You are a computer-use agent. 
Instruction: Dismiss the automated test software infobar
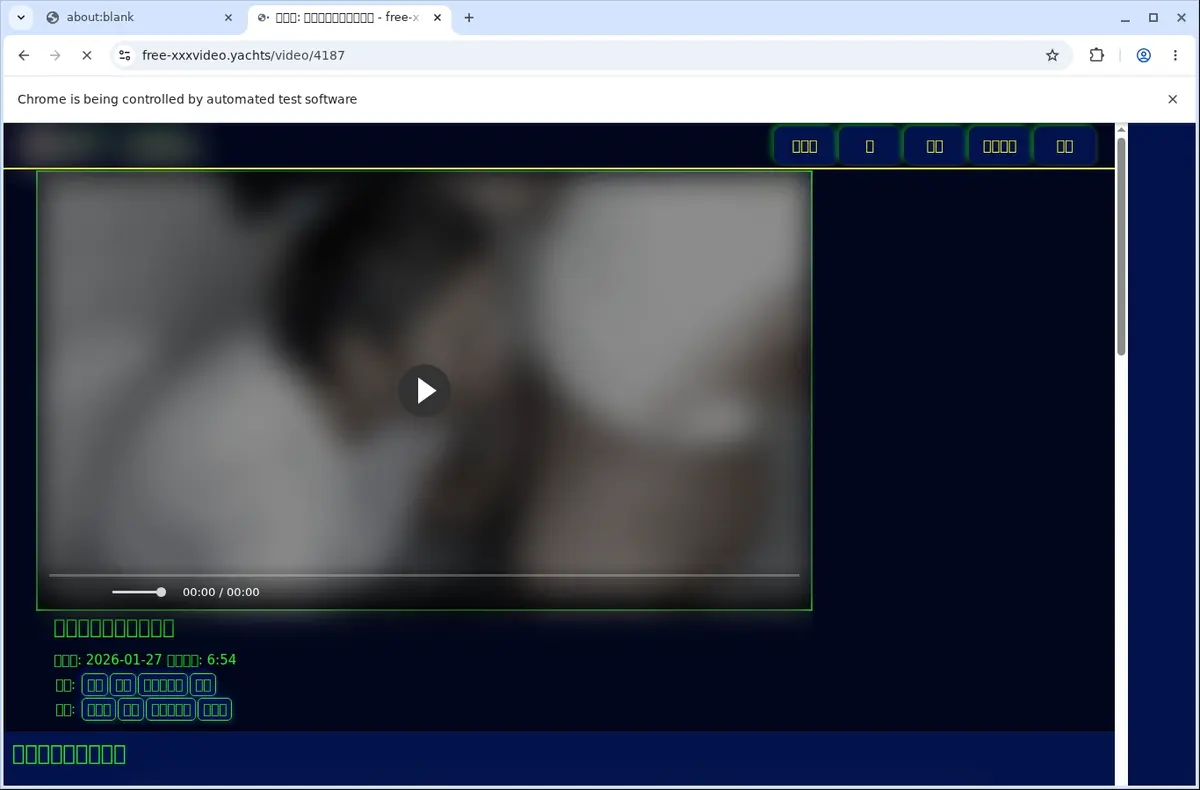coord(1173,99)
